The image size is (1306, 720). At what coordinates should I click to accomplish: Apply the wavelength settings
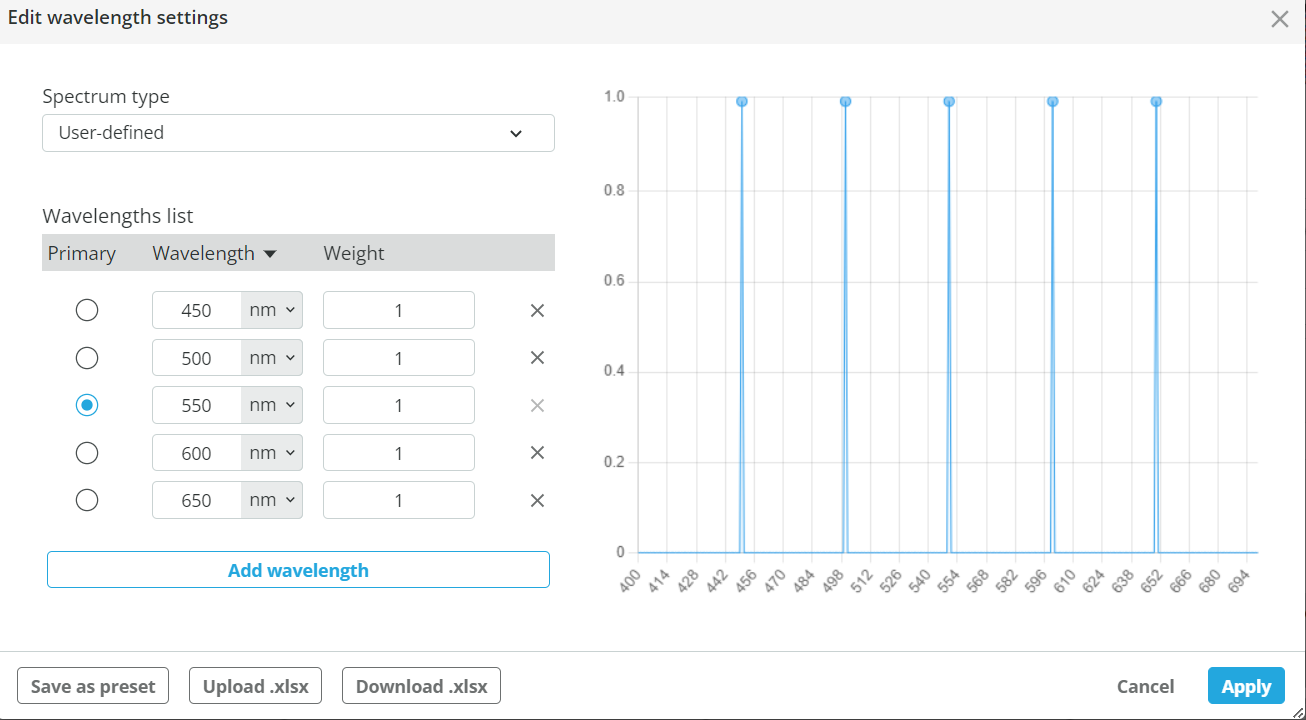coord(1246,686)
